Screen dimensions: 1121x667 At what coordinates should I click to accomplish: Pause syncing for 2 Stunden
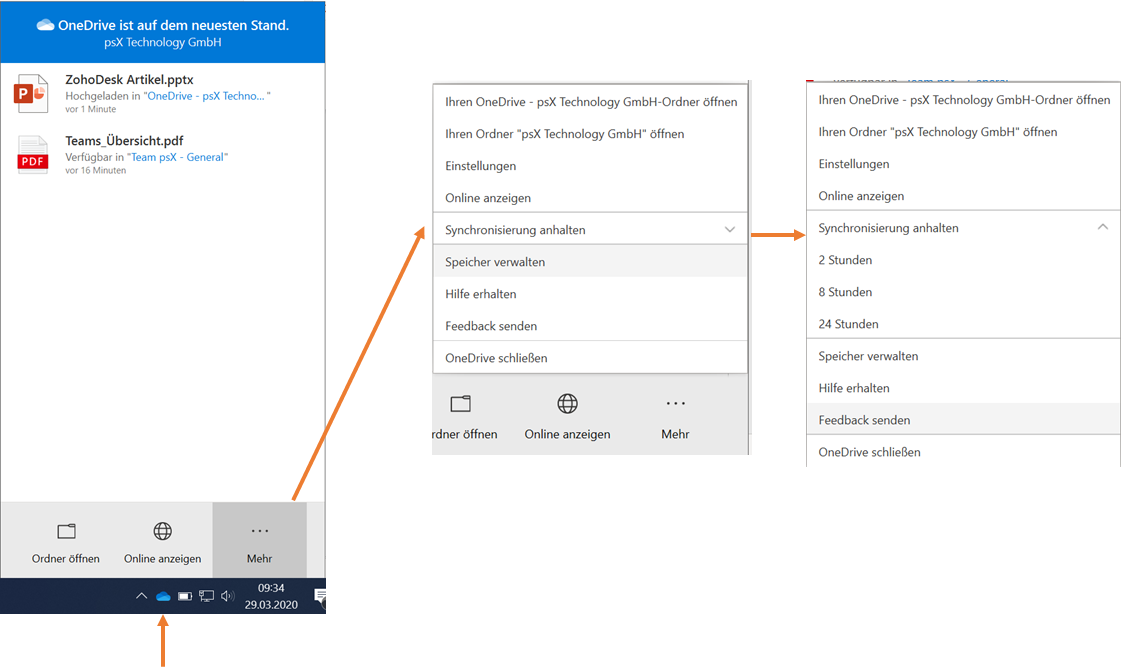(x=964, y=260)
